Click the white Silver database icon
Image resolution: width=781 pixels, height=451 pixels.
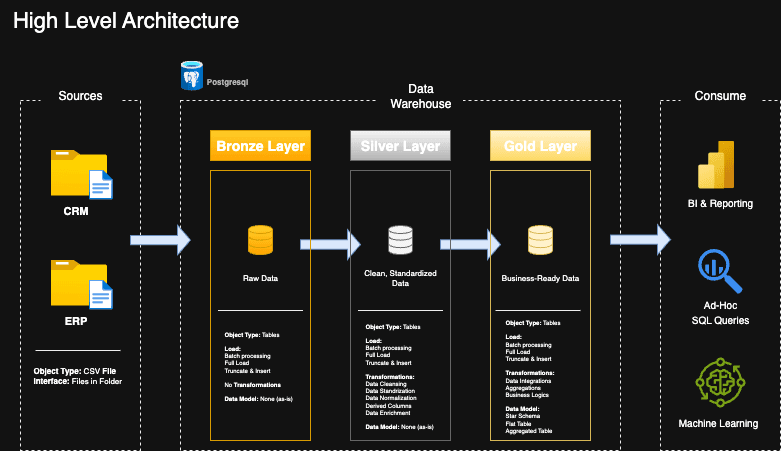[x=400, y=240]
